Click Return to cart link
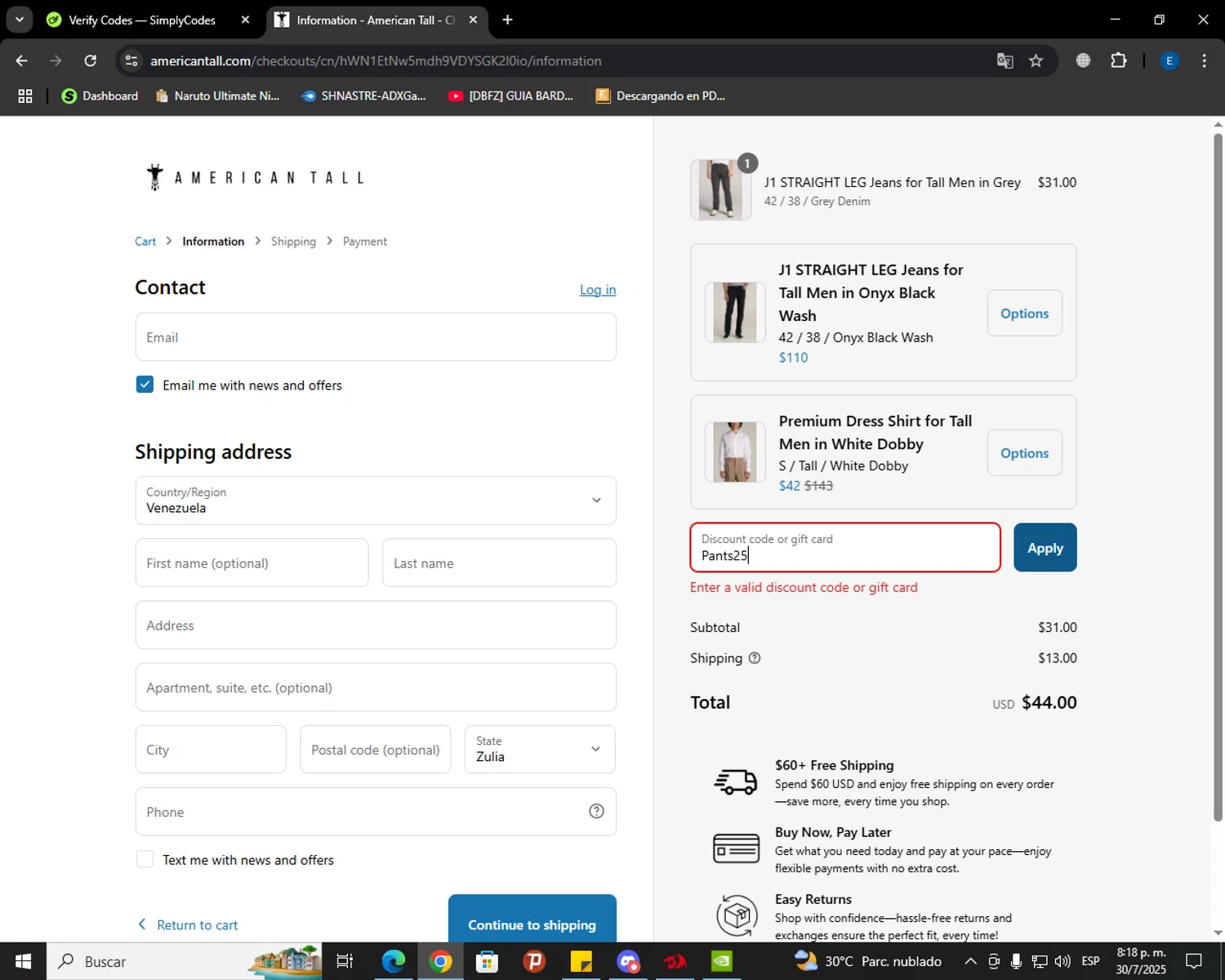Viewport: 1225px width, 980px height. 187,924
